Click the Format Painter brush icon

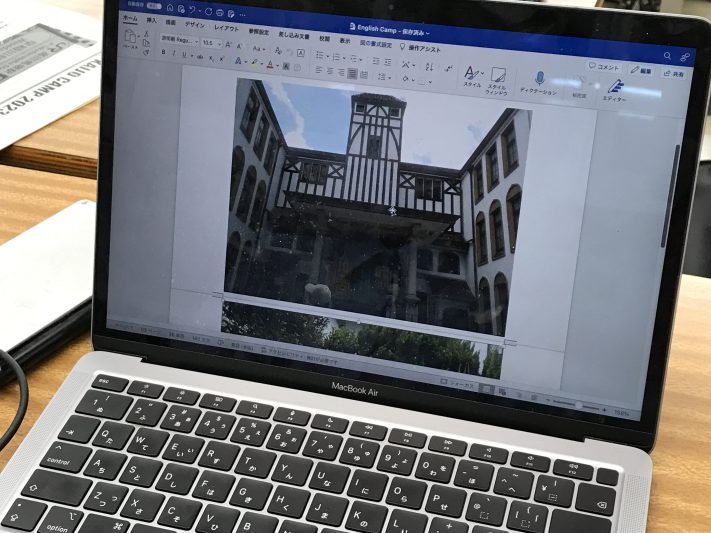point(146,53)
